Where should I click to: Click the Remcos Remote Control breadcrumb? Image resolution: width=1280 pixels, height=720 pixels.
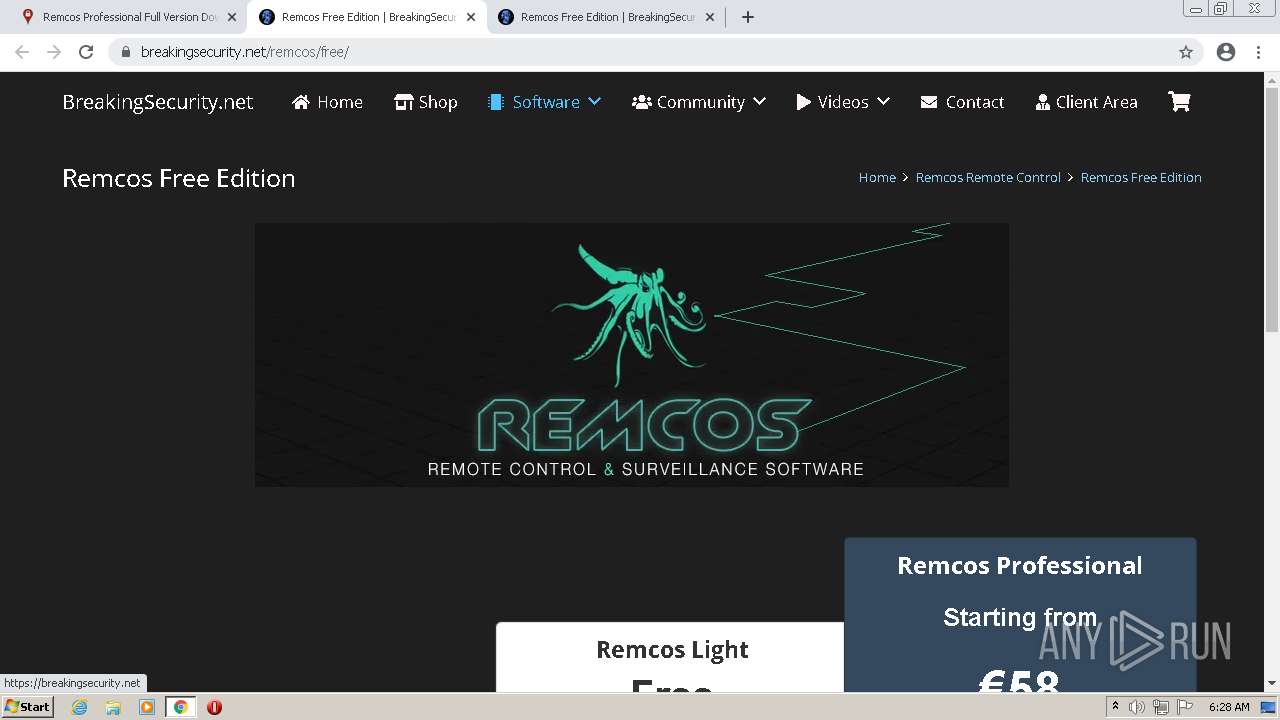[988, 177]
